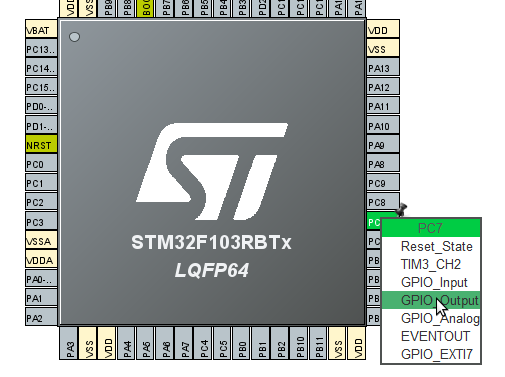Image resolution: width=505 pixels, height=377 pixels.
Task: Select the PA0 pin
Action: tap(41, 279)
